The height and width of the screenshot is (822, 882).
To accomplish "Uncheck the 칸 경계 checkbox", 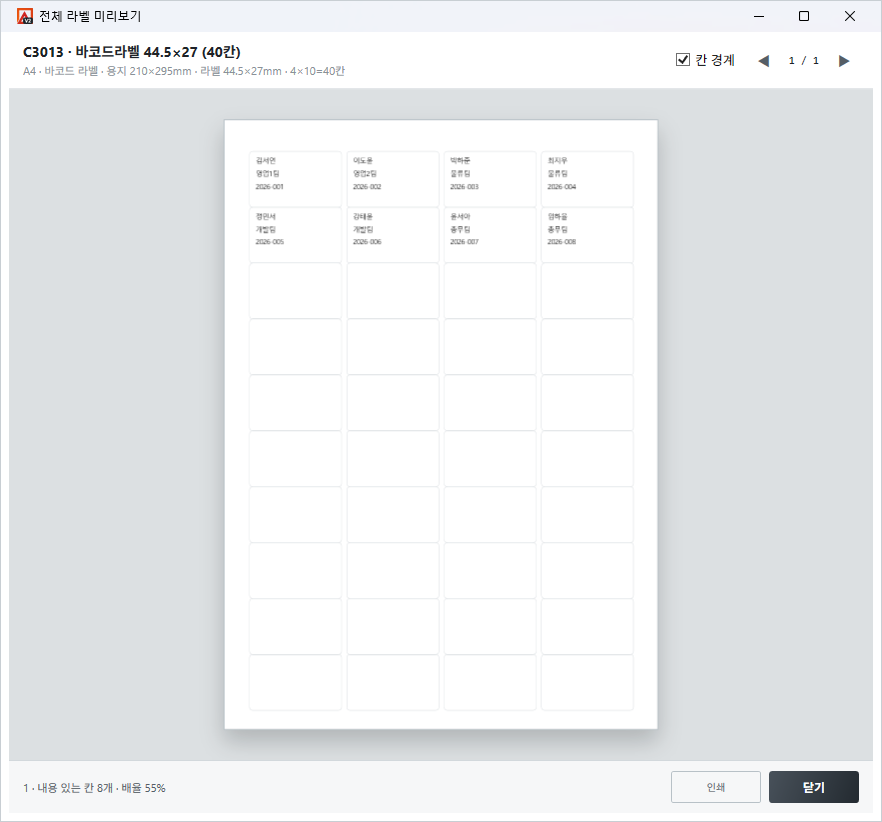I will (x=682, y=60).
